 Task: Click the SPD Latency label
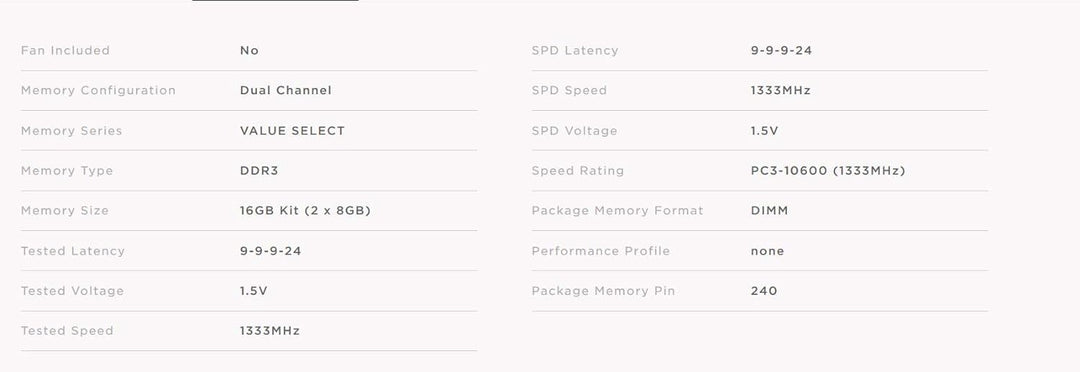coord(575,50)
